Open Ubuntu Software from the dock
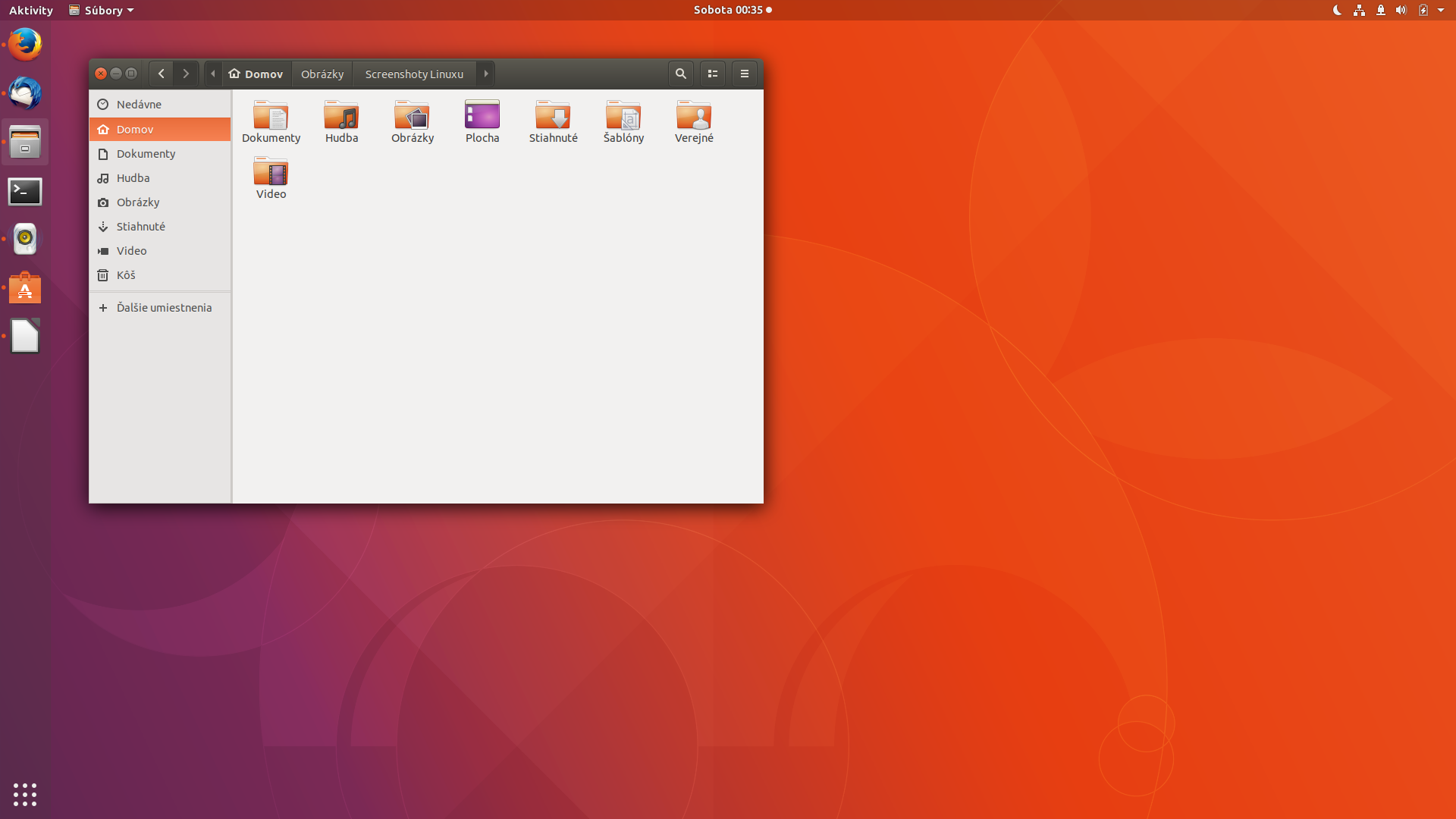The image size is (1456, 819). (25, 288)
